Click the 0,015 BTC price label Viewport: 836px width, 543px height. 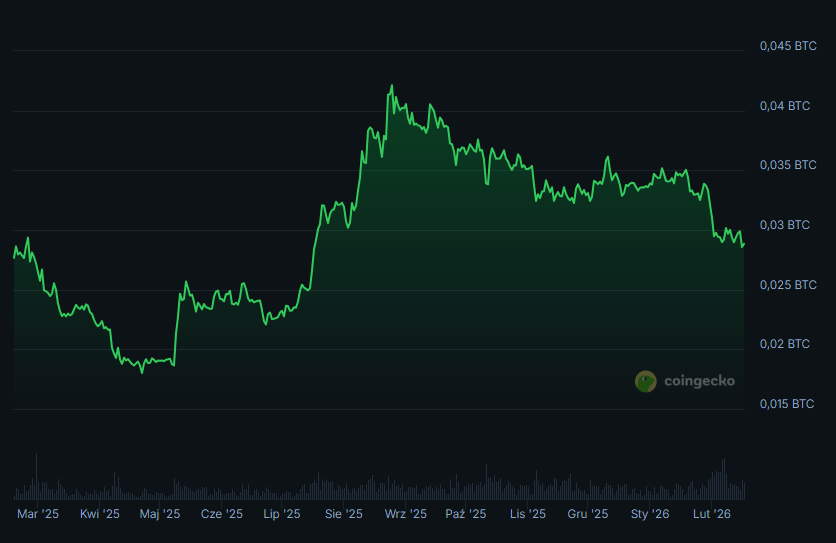(x=788, y=404)
